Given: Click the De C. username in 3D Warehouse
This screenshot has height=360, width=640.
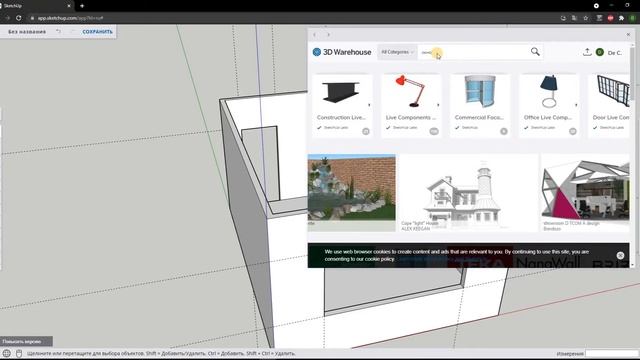Looking at the screenshot, I should point(615,53).
